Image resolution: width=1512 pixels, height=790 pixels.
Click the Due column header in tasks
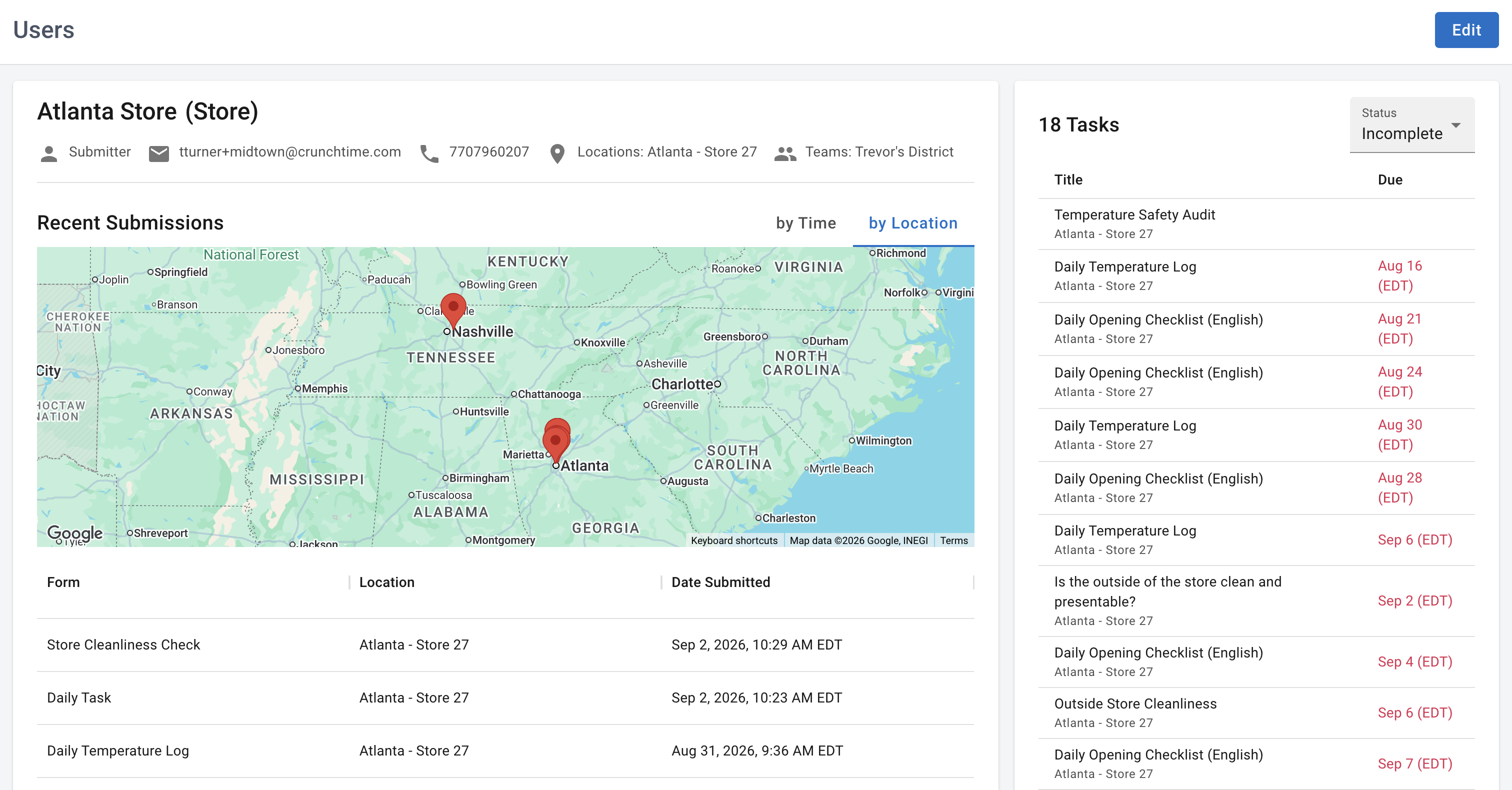(1389, 179)
